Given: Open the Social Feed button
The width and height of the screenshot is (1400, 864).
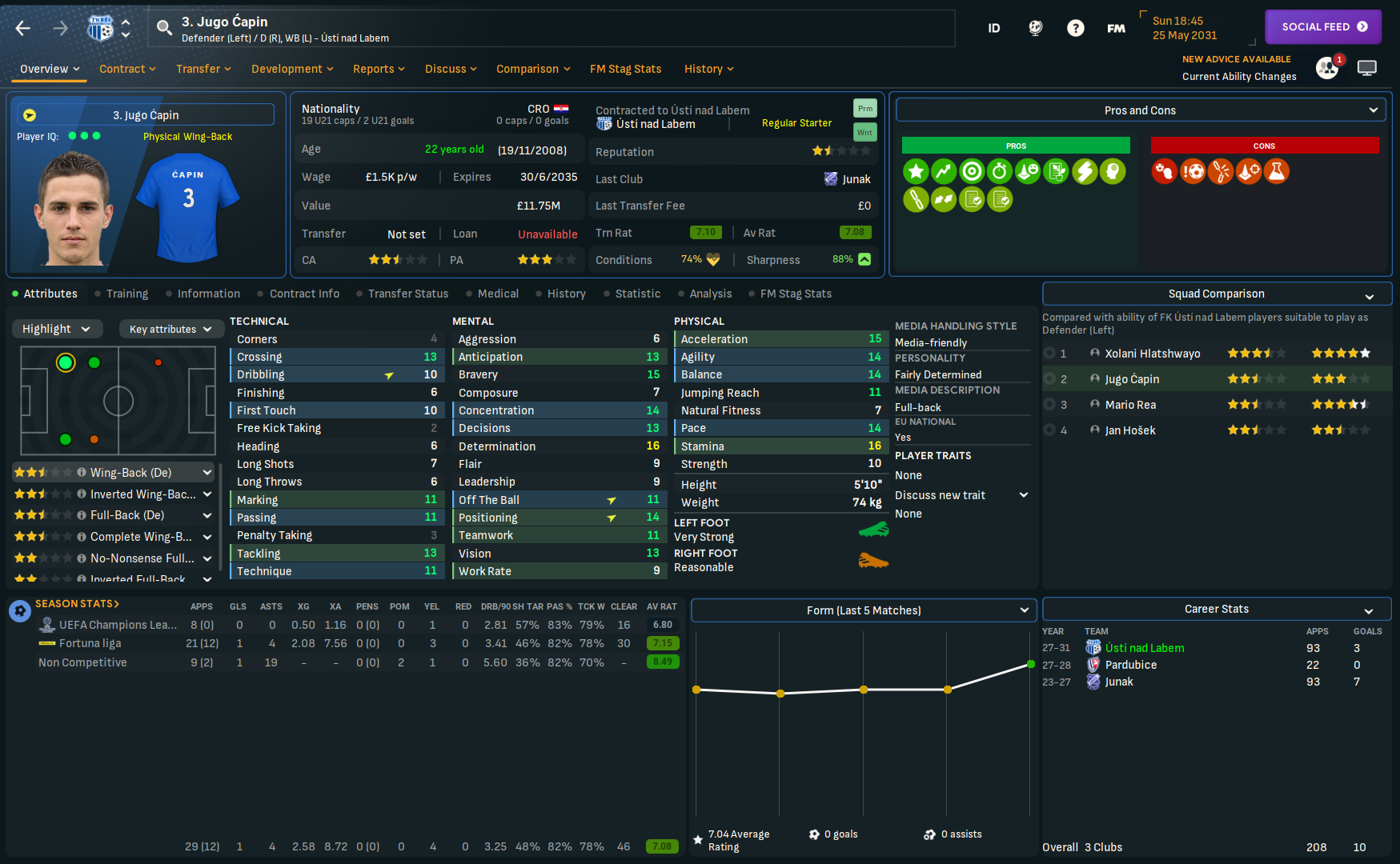Looking at the screenshot, I should coord(1324,26).
